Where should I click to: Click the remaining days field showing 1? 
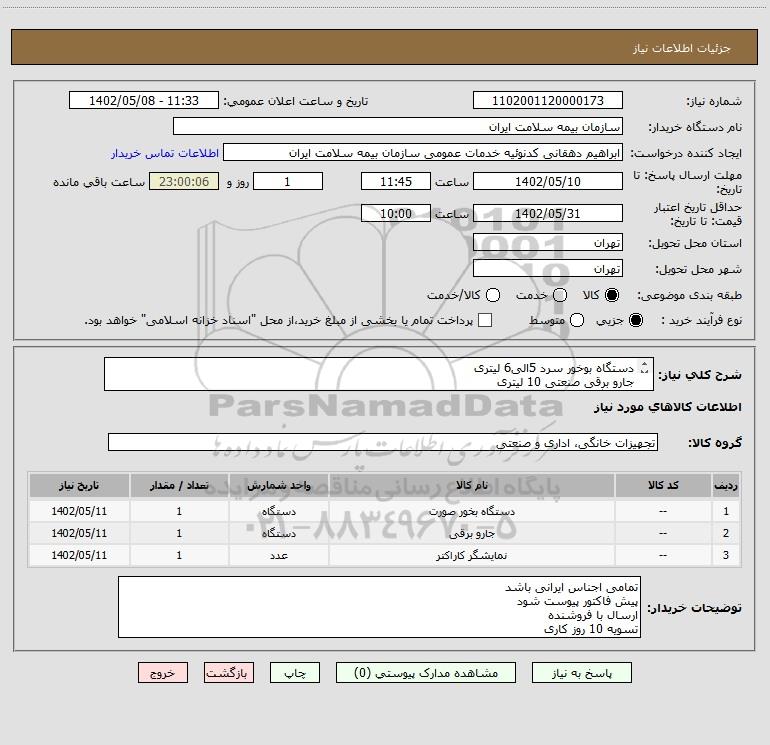coord(288,181)
